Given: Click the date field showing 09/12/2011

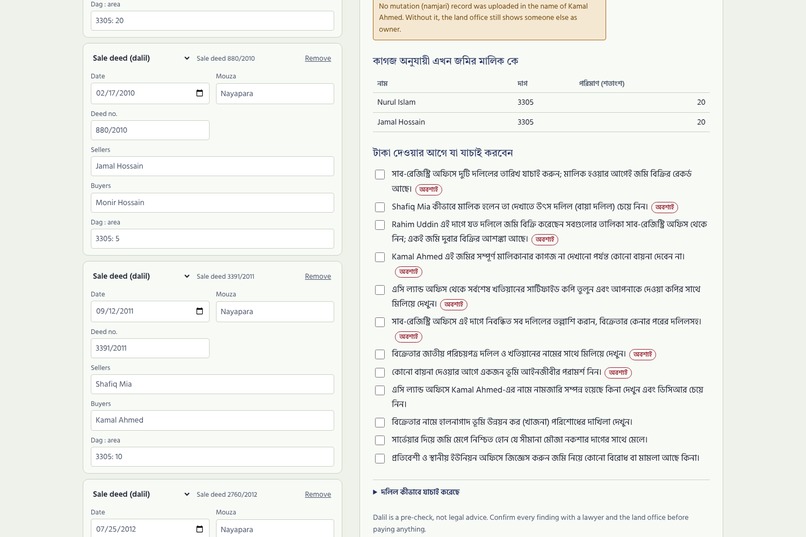Looking at the screenshot, I should tap(150, 311).
